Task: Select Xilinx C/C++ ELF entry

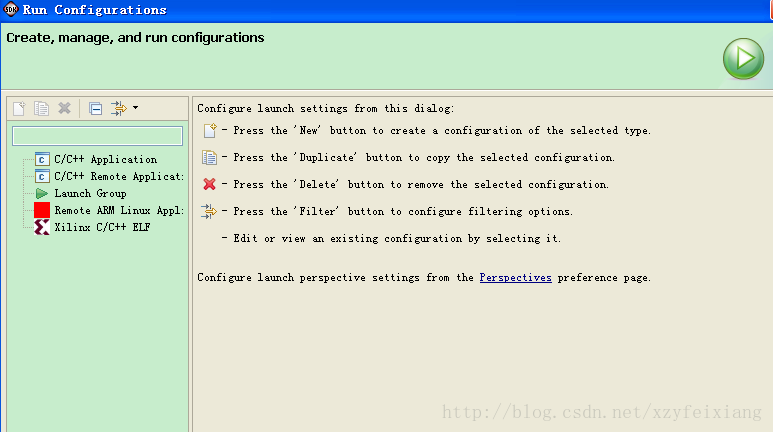Action: click(x=102, y=227)
